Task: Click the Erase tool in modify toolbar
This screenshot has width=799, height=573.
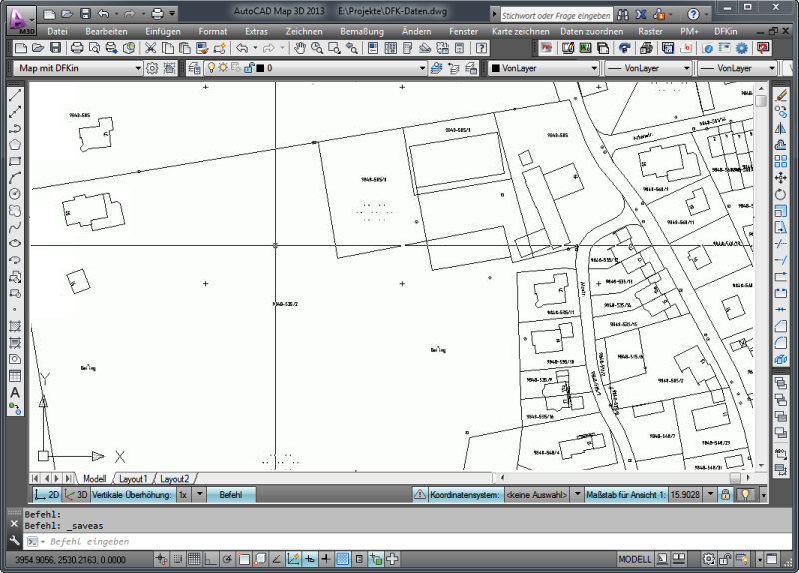Action: (782, 96)
